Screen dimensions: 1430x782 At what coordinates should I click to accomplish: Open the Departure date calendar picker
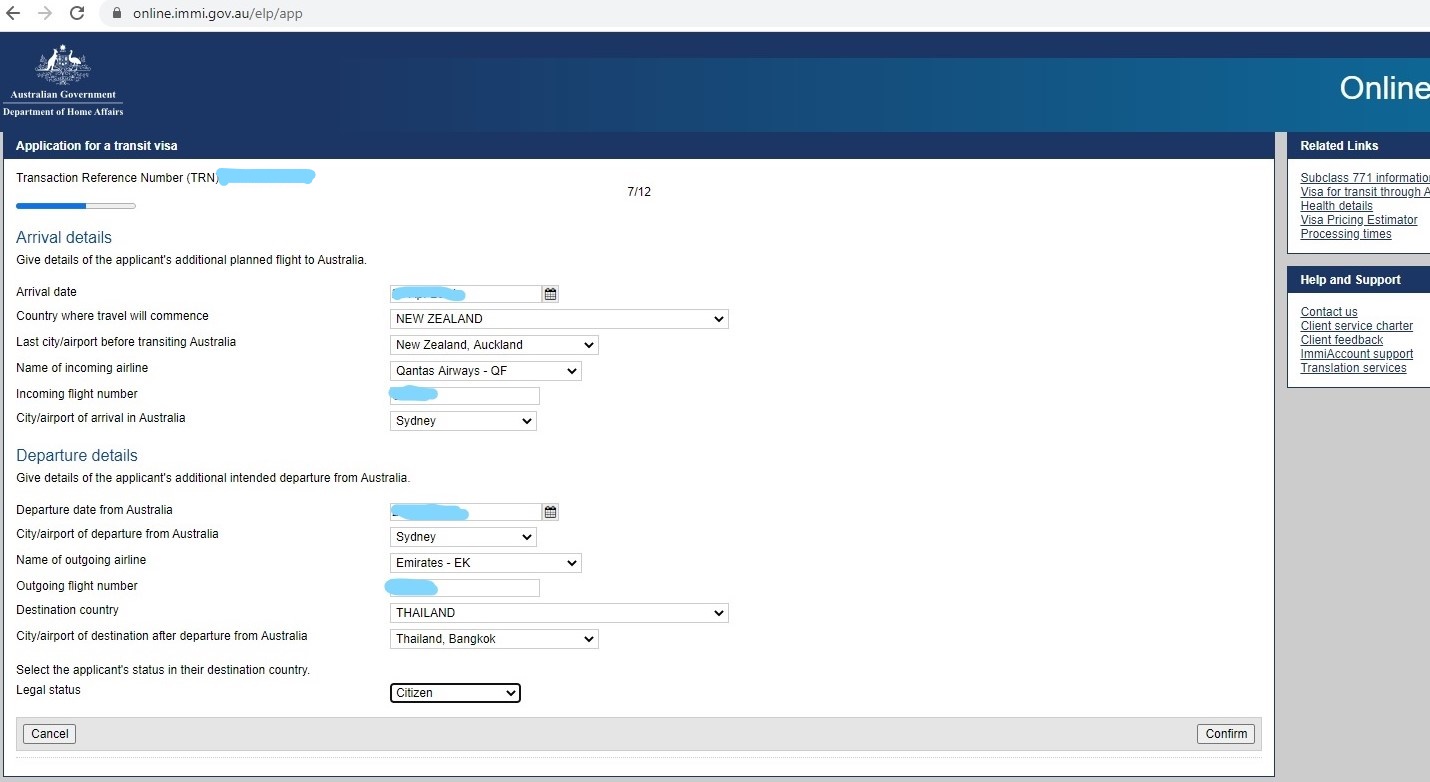550,512
